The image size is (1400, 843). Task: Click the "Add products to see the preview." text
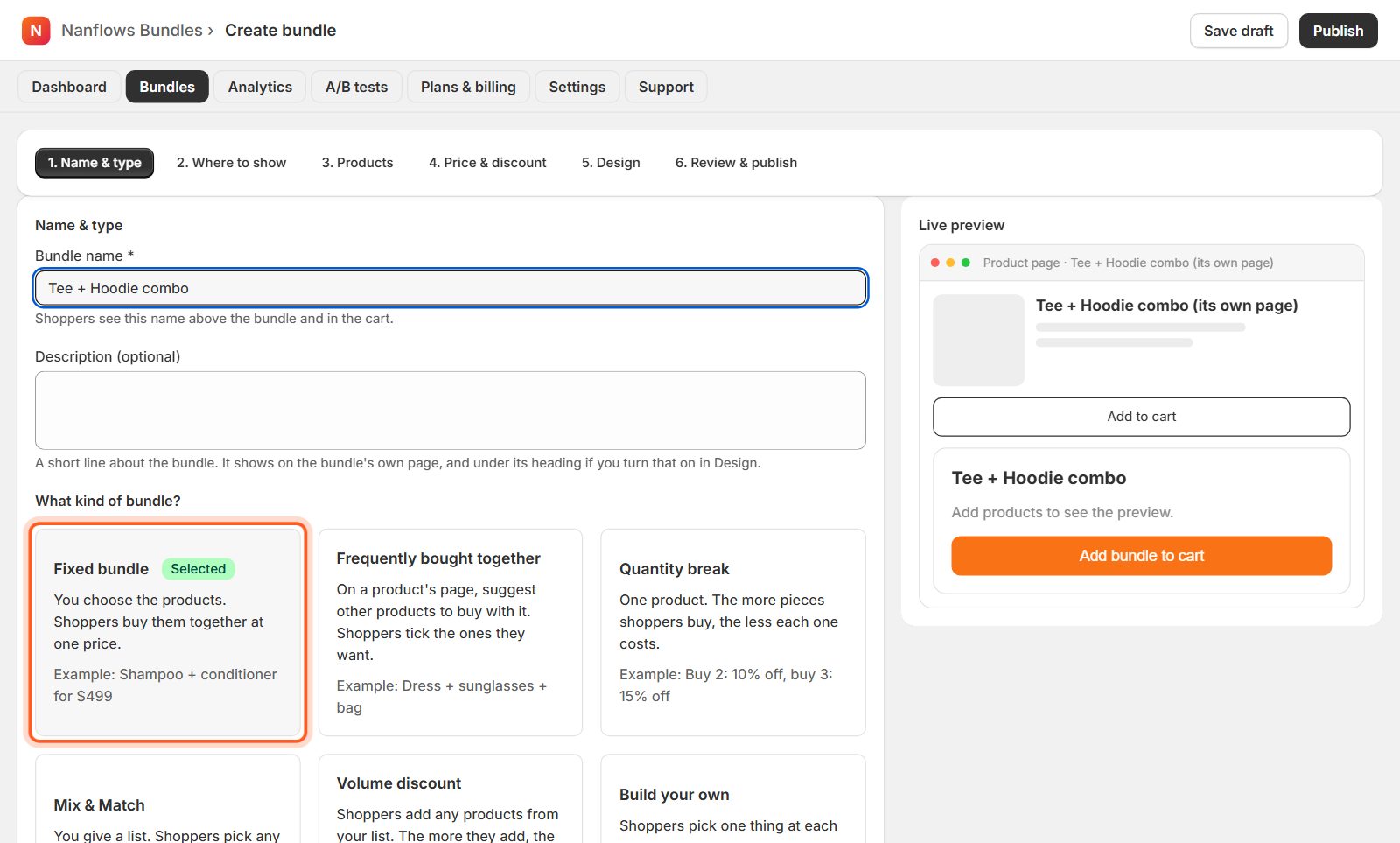click(1062, 512)
